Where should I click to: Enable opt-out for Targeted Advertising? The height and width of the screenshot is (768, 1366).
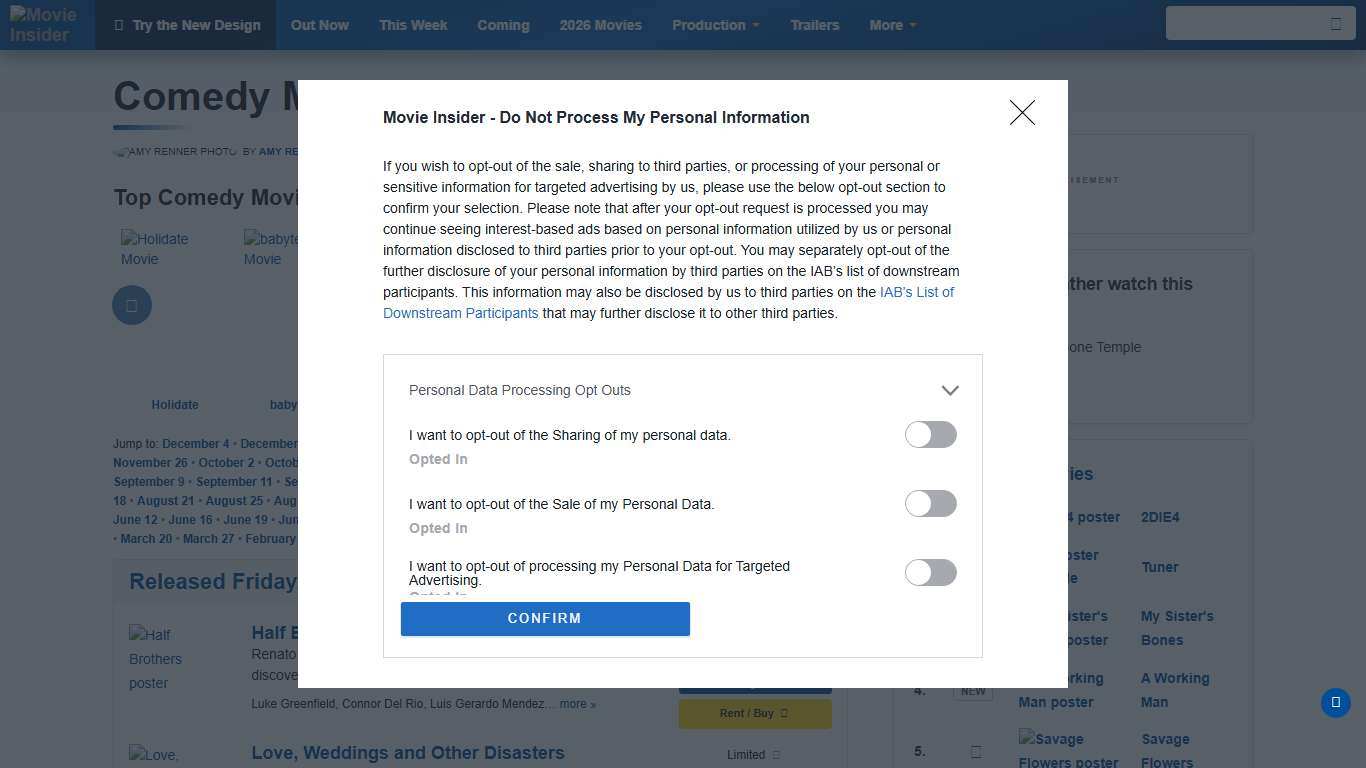click(x=930, y=572)
